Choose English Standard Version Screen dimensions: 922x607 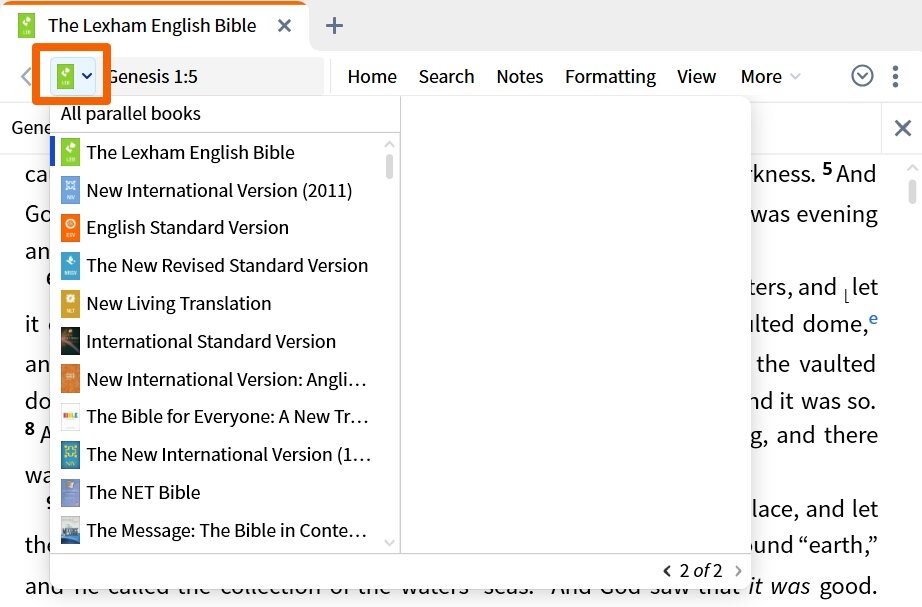click(x=218, y=228)
